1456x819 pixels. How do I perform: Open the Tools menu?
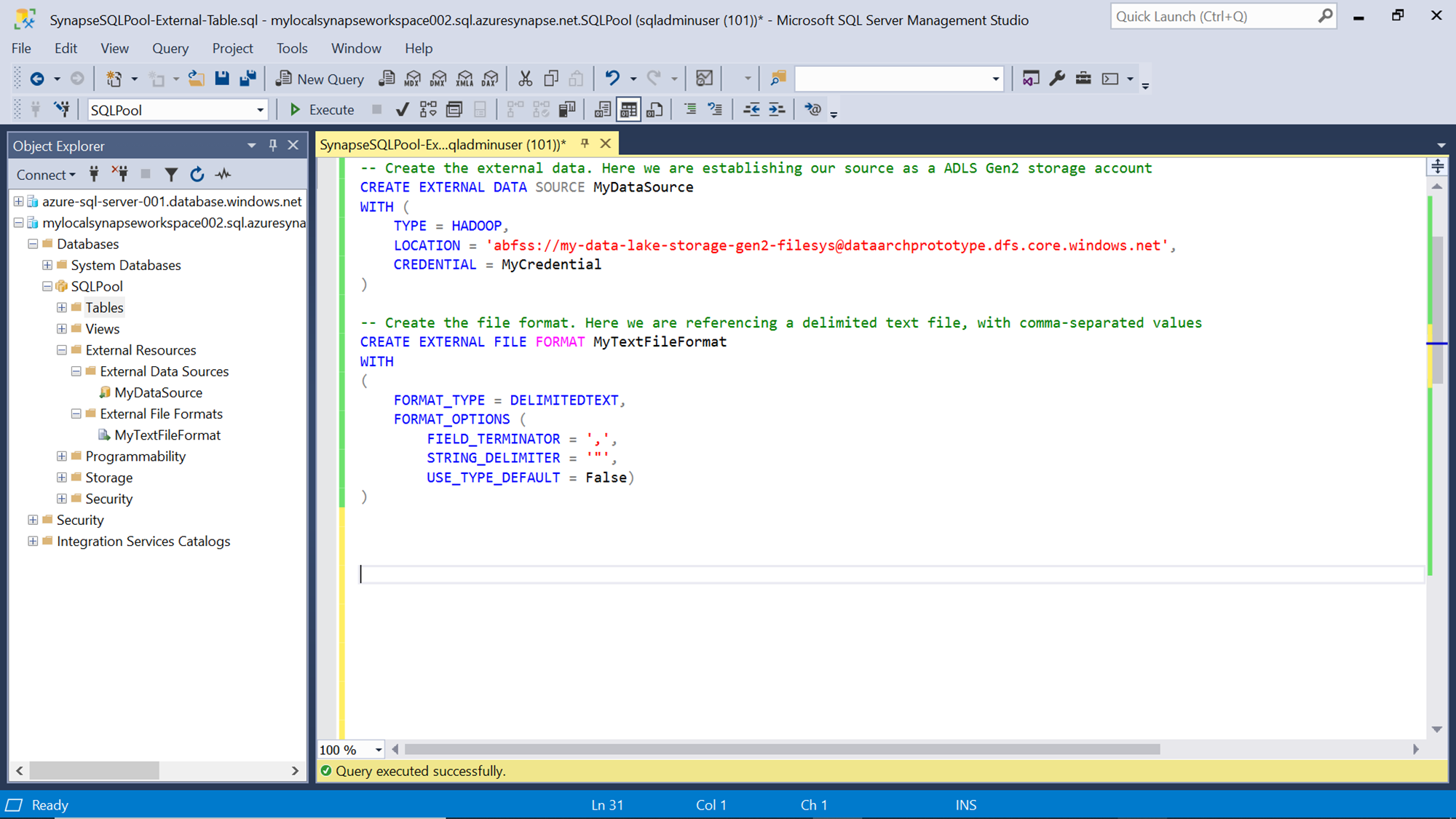pos(291,48)
